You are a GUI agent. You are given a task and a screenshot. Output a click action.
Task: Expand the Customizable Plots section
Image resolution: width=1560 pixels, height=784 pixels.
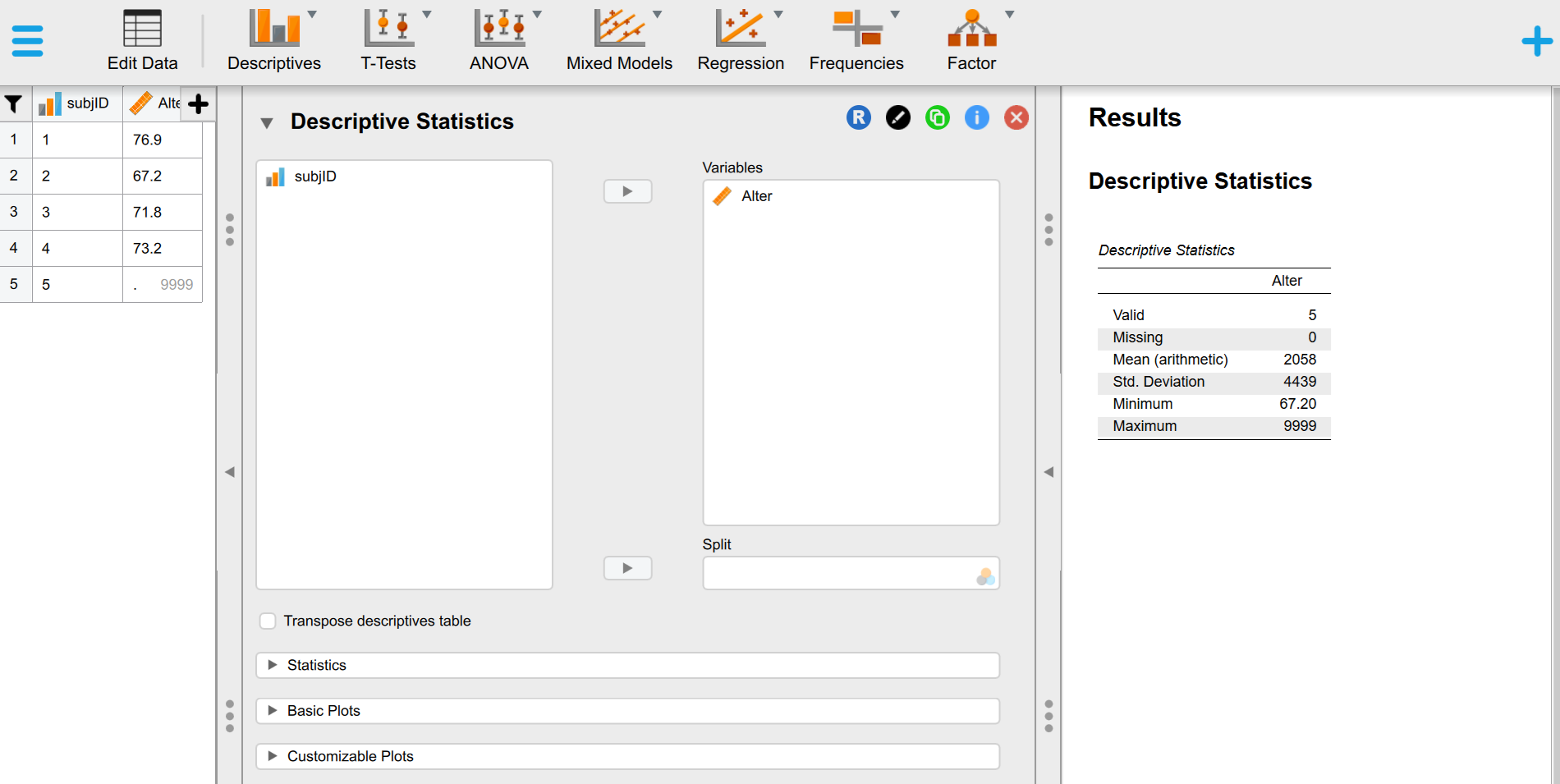coord(627,757)
